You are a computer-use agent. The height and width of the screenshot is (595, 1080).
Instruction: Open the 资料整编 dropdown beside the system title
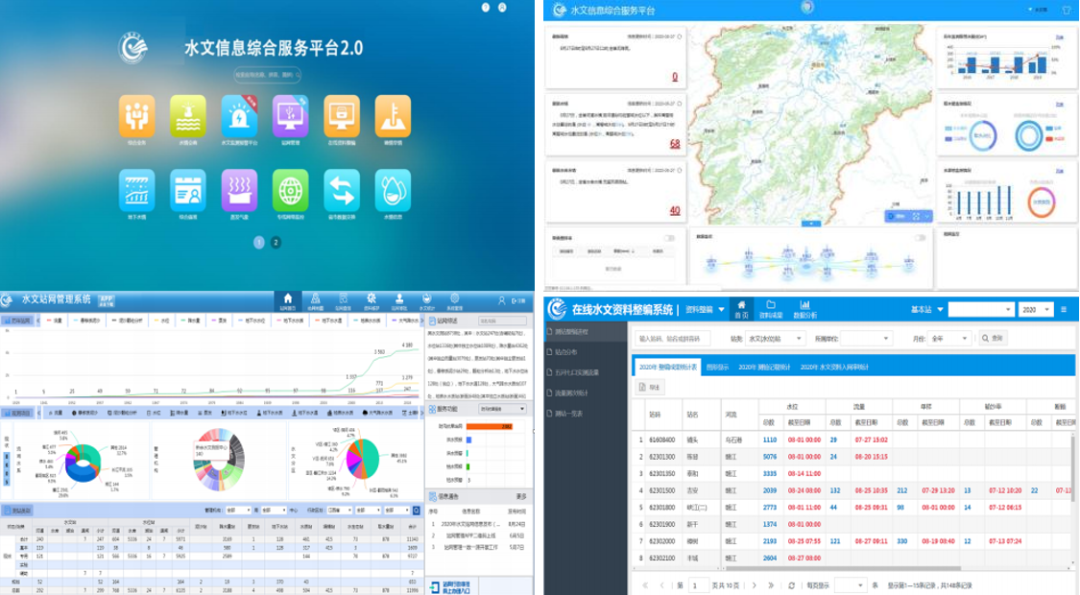pos(705,310)
